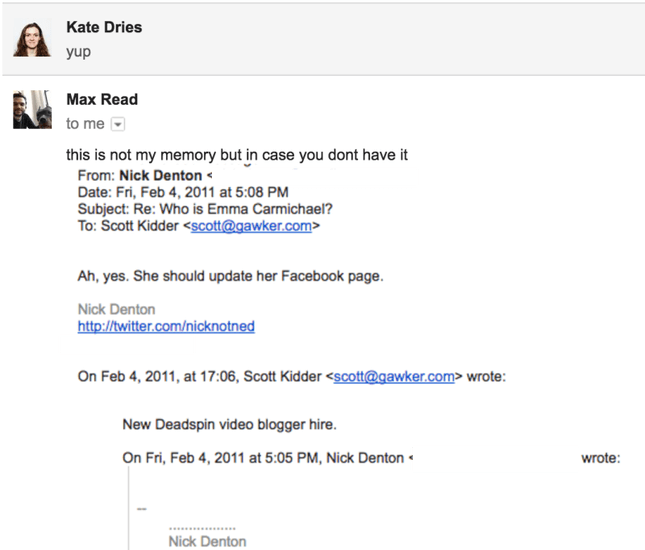This screenshot has width=645, height=550.
Task: Click the Nick Denton signature at bottom quote
Action: click(207, 541)
